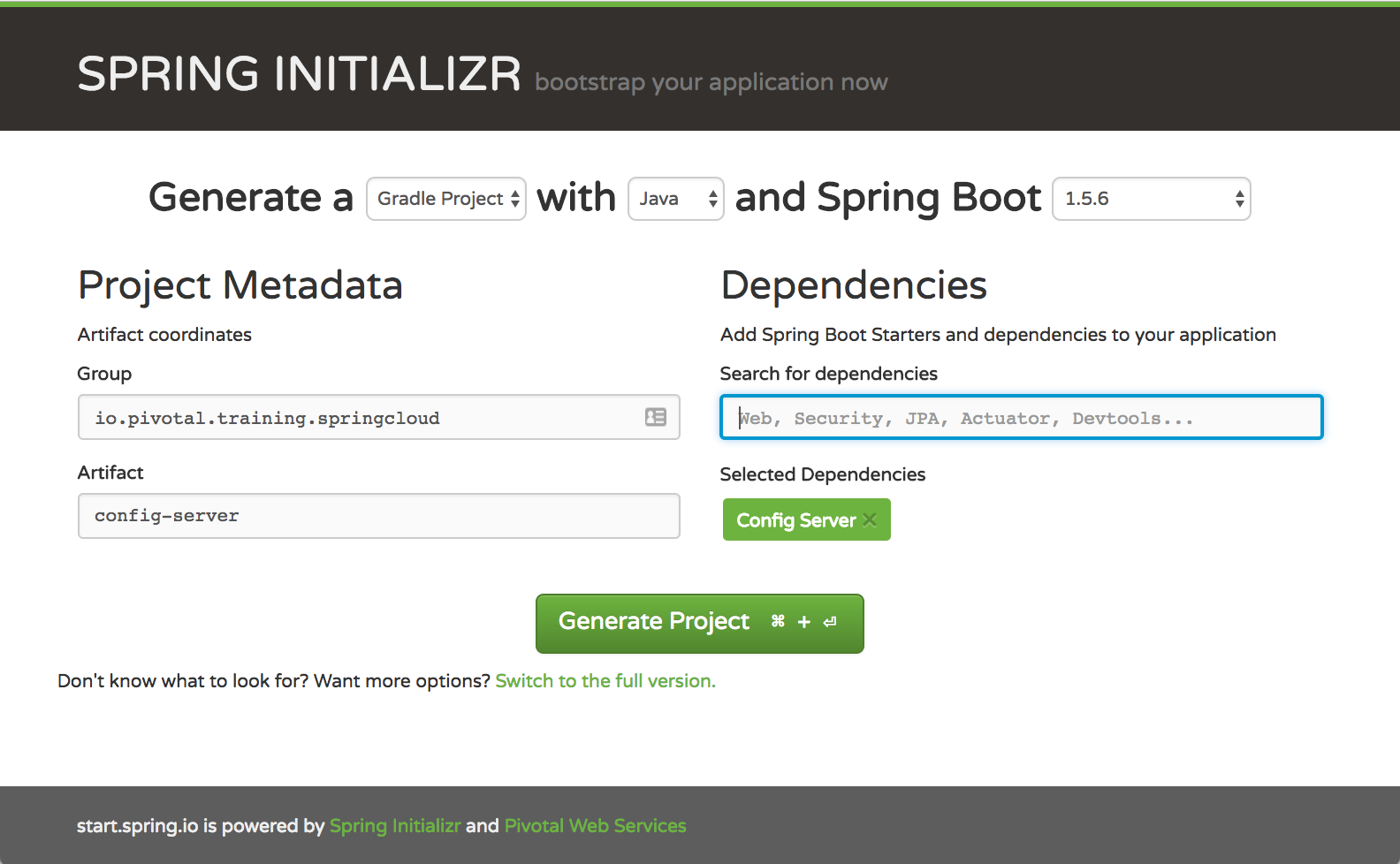
Task: Focus the Group input field
Action: tap(379, 417)
